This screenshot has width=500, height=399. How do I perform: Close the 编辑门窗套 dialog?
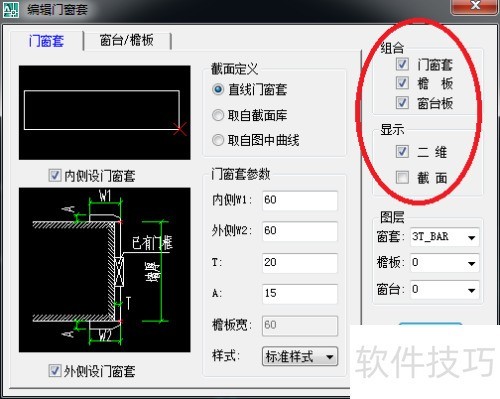coord(475,6)
